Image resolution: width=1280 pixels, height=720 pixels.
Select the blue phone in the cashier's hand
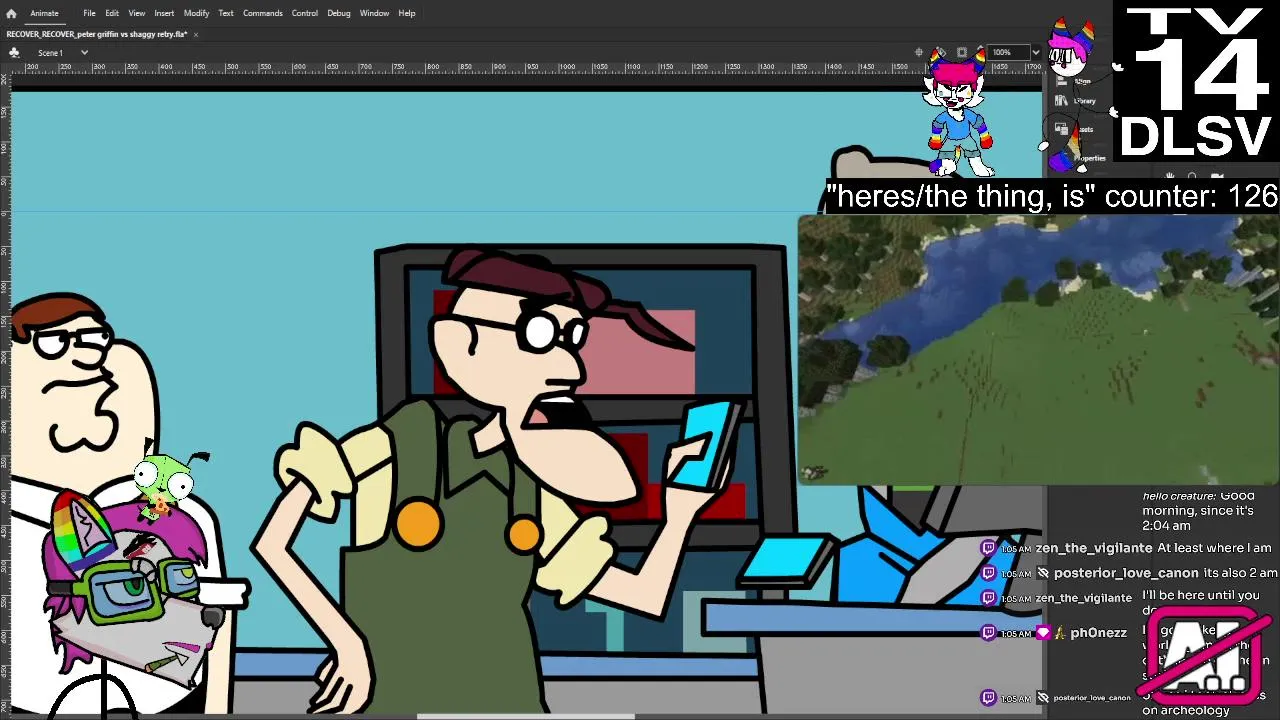click(705, 445)
